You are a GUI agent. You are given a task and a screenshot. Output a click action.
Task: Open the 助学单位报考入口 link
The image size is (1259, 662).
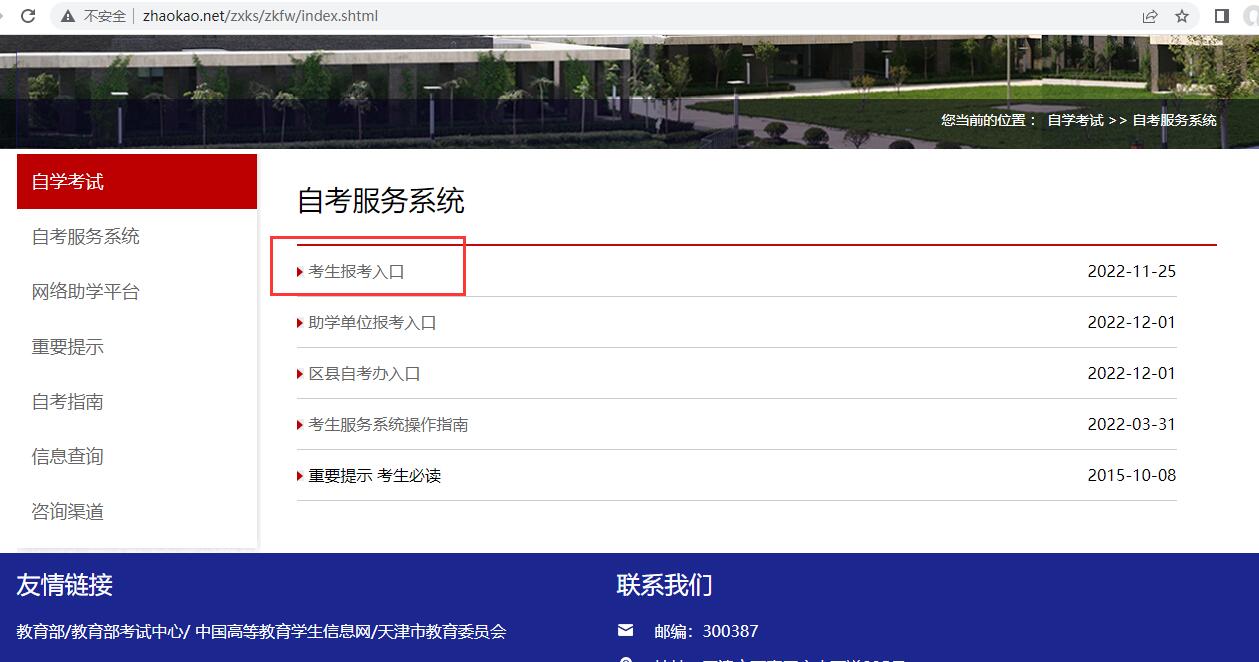[372, 323]
